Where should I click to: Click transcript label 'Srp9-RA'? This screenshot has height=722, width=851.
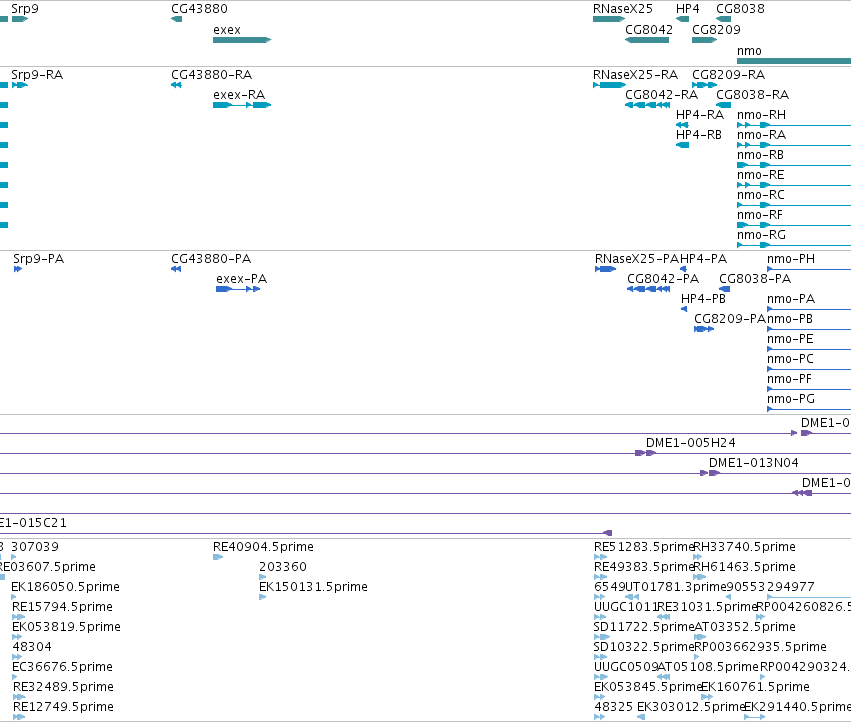pos(37,75)
